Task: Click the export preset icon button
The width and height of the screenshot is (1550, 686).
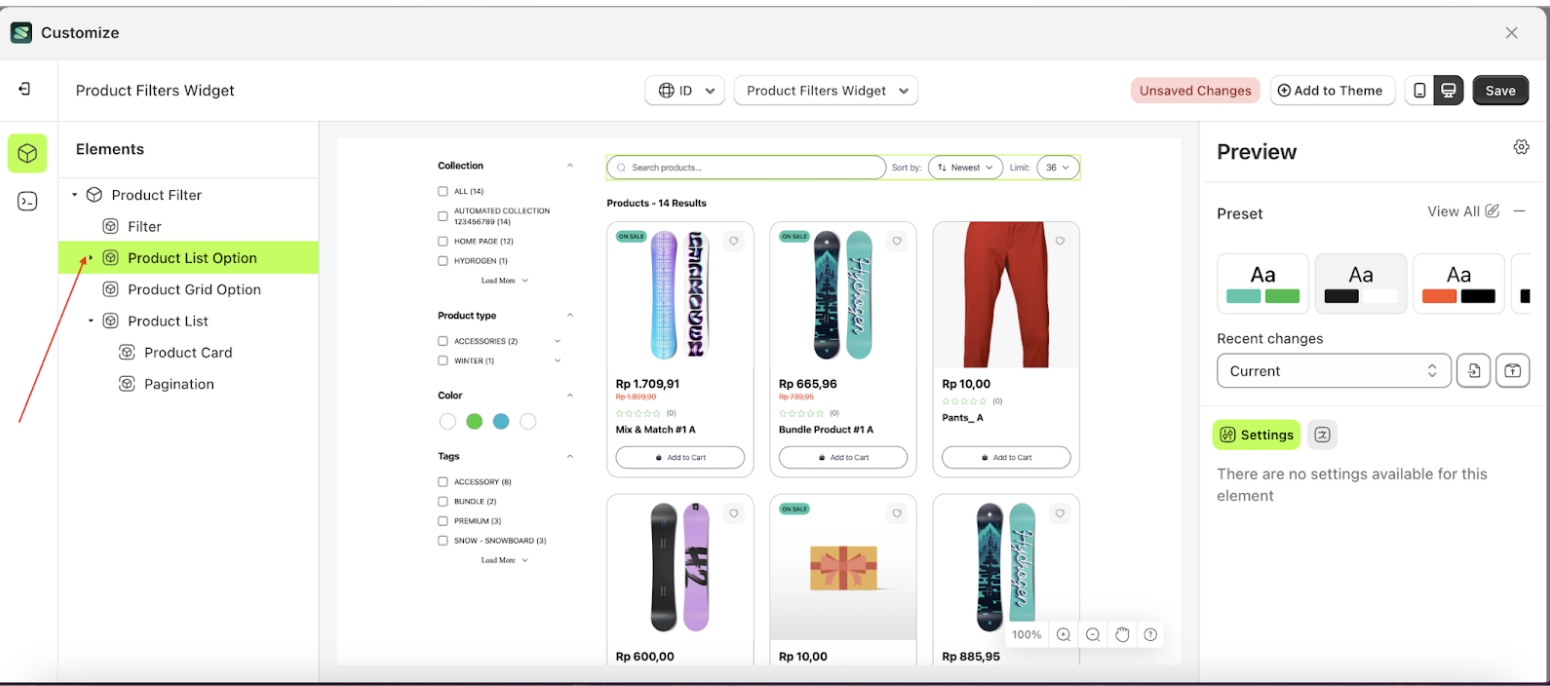Action: click(1513, 371)
